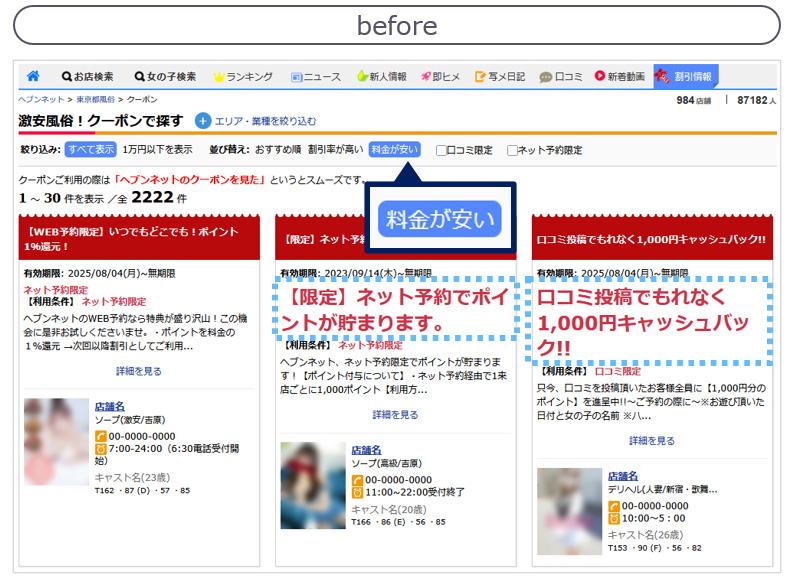The height and width of the screenshot is (584, 794).
Task: Open ランキング in the nav bar
Action: click(243, 76)
